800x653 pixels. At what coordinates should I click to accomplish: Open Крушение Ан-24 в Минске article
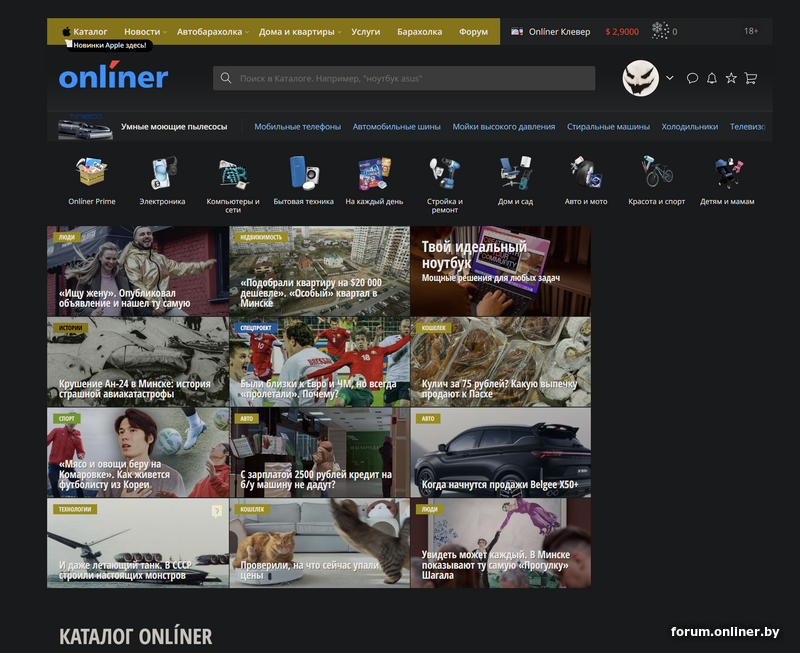coord(138,362)
